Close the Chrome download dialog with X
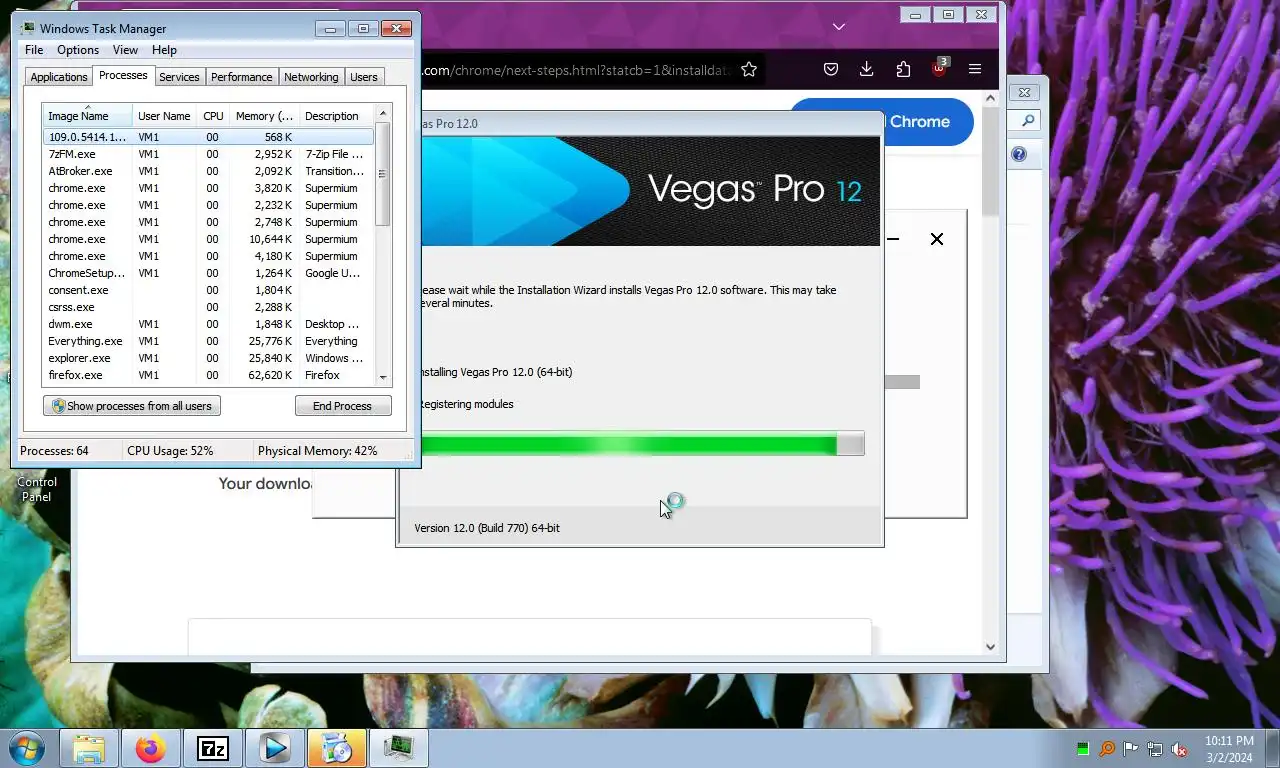This screenshot has width=1280, height=768. [x=937, y=239]
